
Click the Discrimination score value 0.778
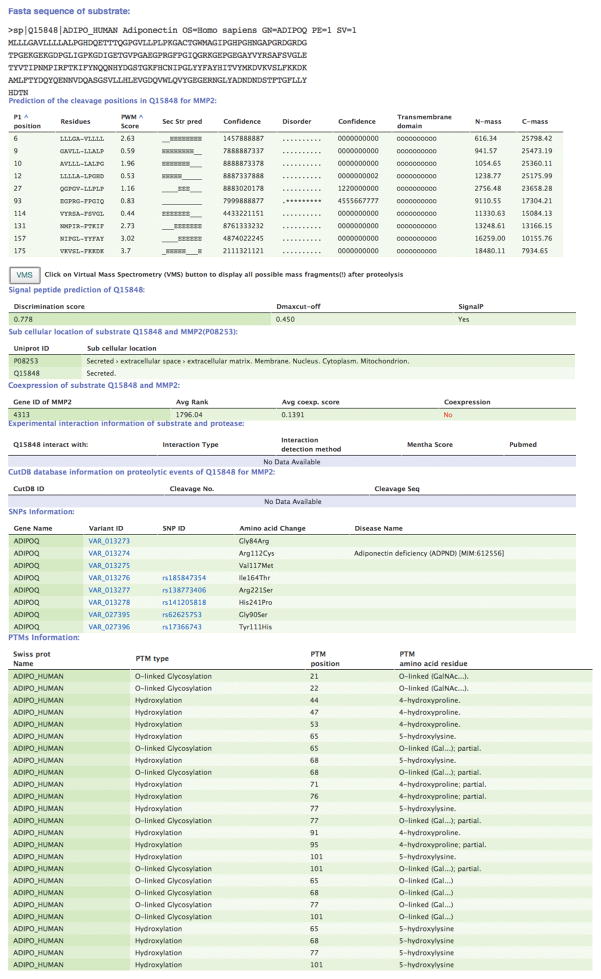(23, 319)
